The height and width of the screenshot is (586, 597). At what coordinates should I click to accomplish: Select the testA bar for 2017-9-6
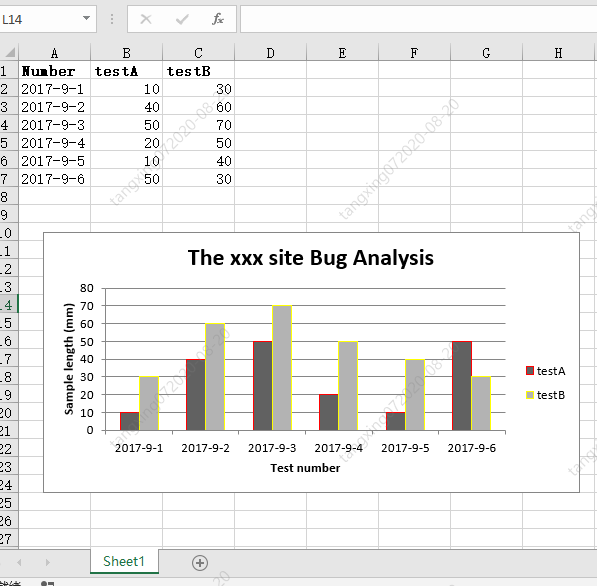tap(462, 386)
